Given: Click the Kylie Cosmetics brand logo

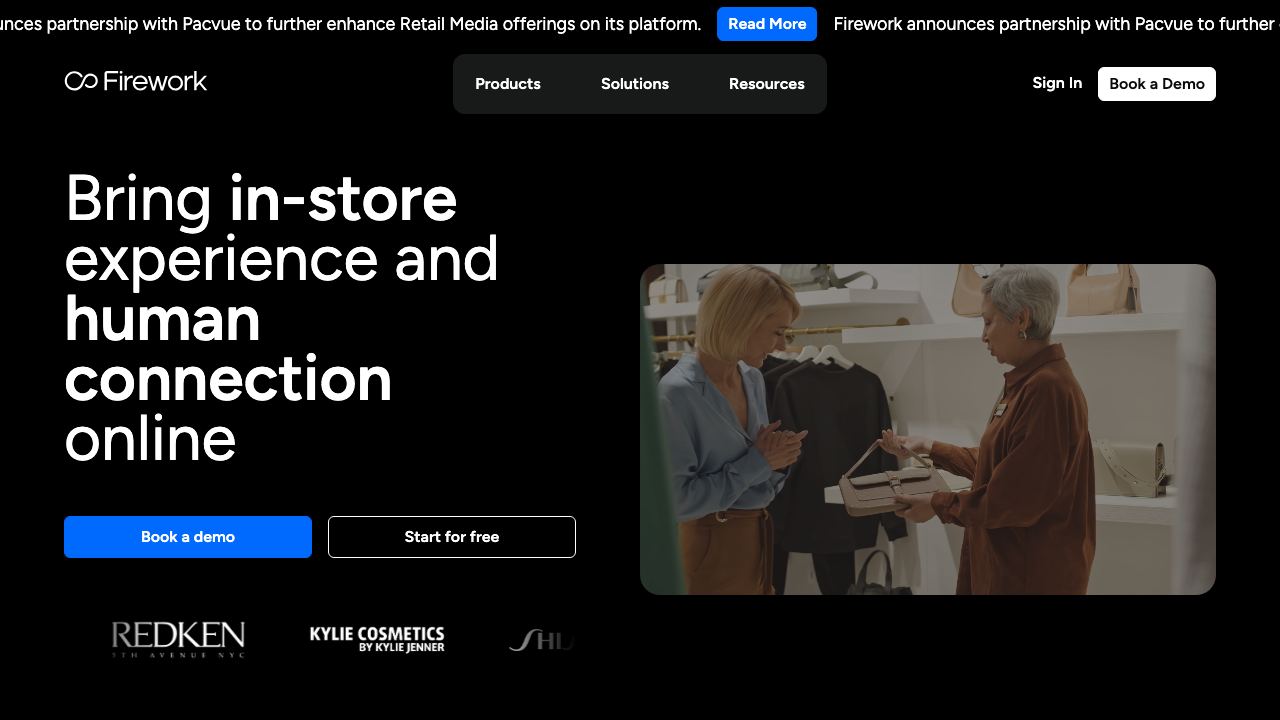Looking at the screenshot, I should (377, 640).
